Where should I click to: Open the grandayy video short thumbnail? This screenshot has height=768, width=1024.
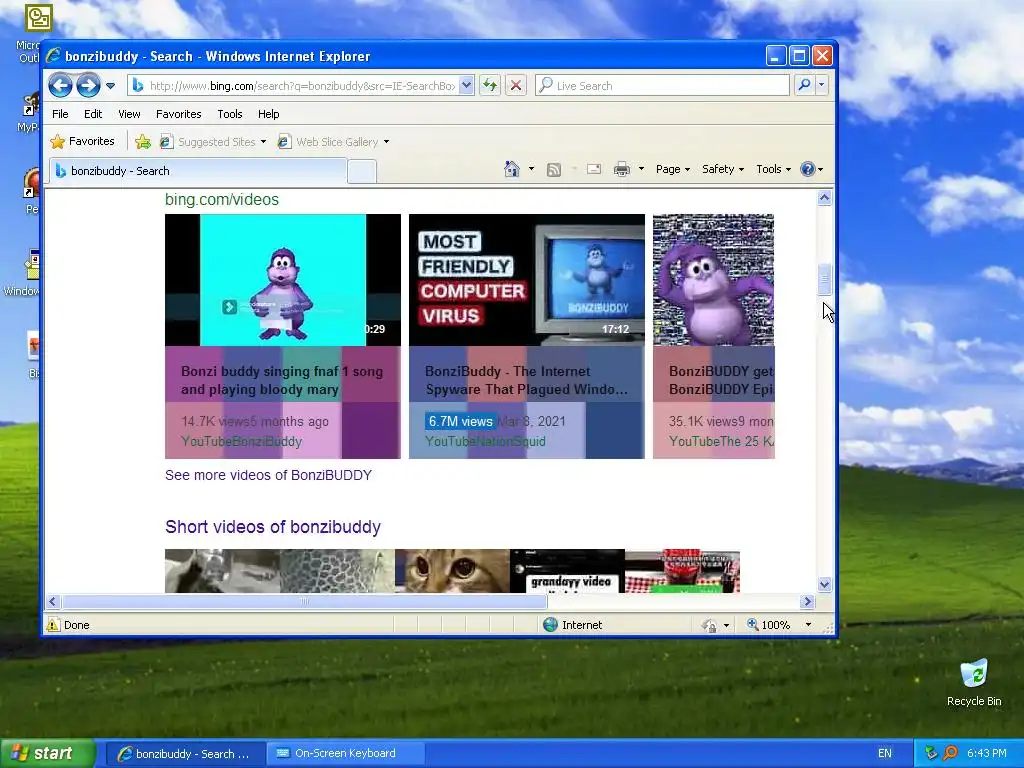(x=567, y=571)
